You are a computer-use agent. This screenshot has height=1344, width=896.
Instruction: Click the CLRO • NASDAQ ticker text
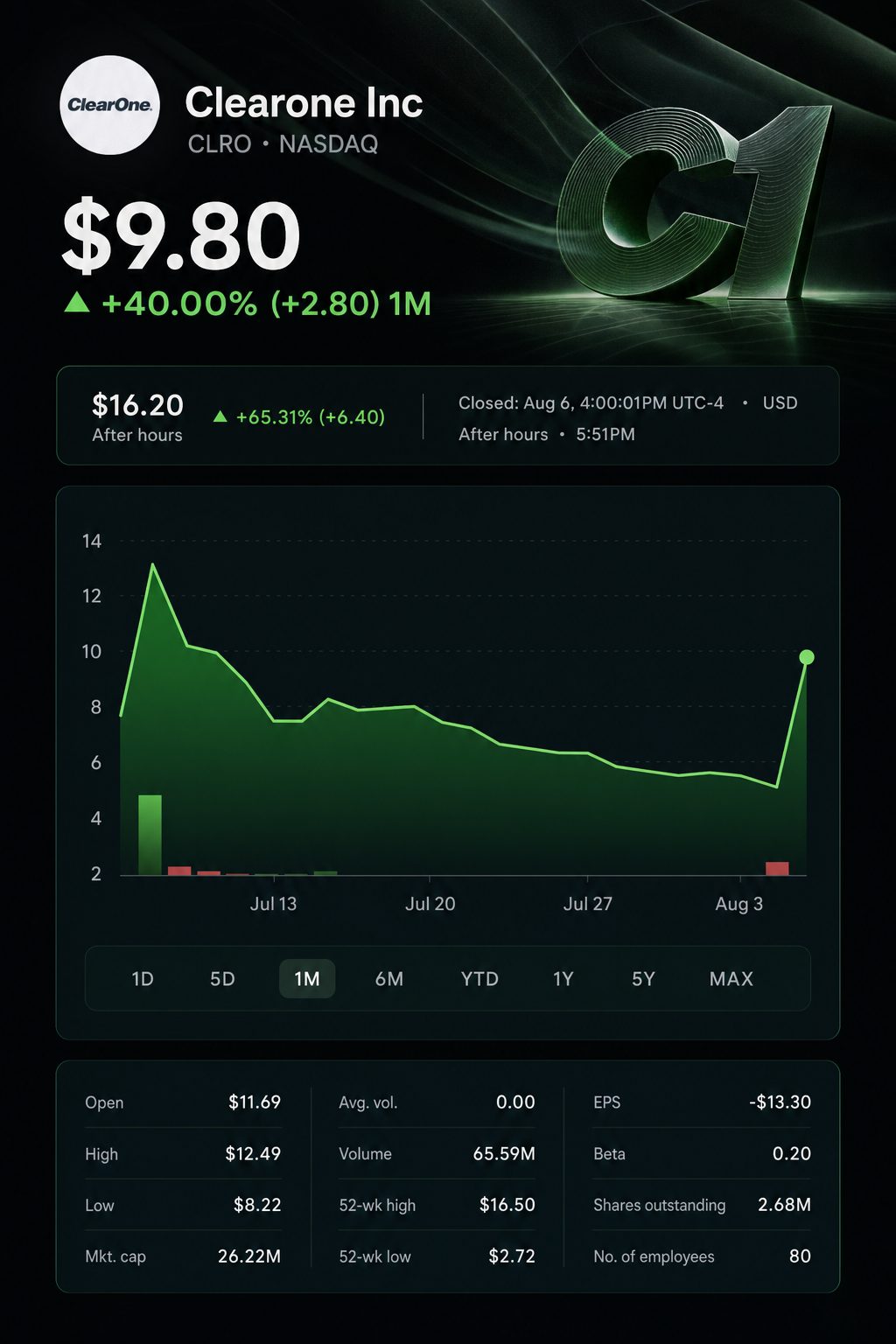283,144
